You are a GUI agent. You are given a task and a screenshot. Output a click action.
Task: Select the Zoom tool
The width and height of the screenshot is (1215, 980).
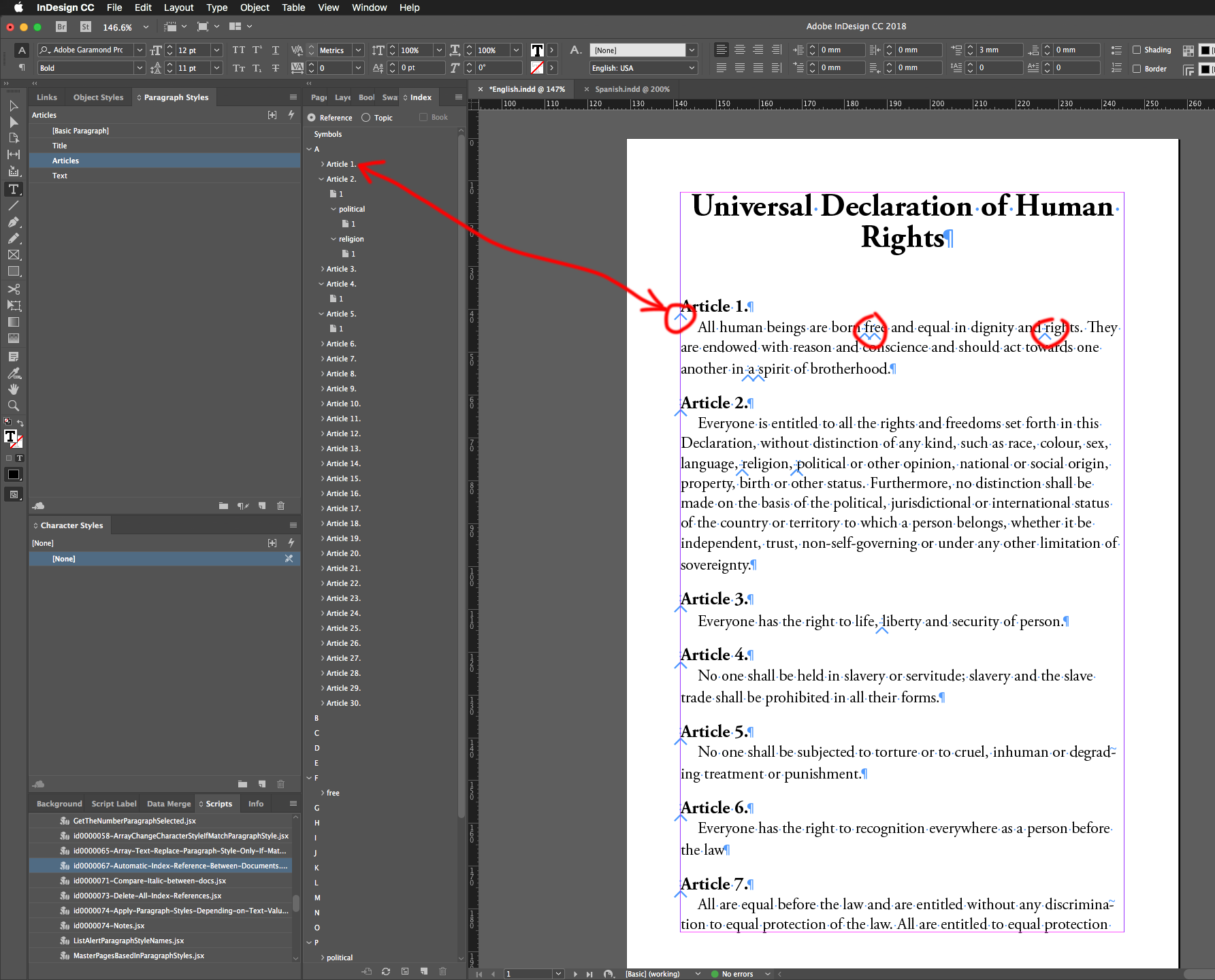(x=14, y=406)
